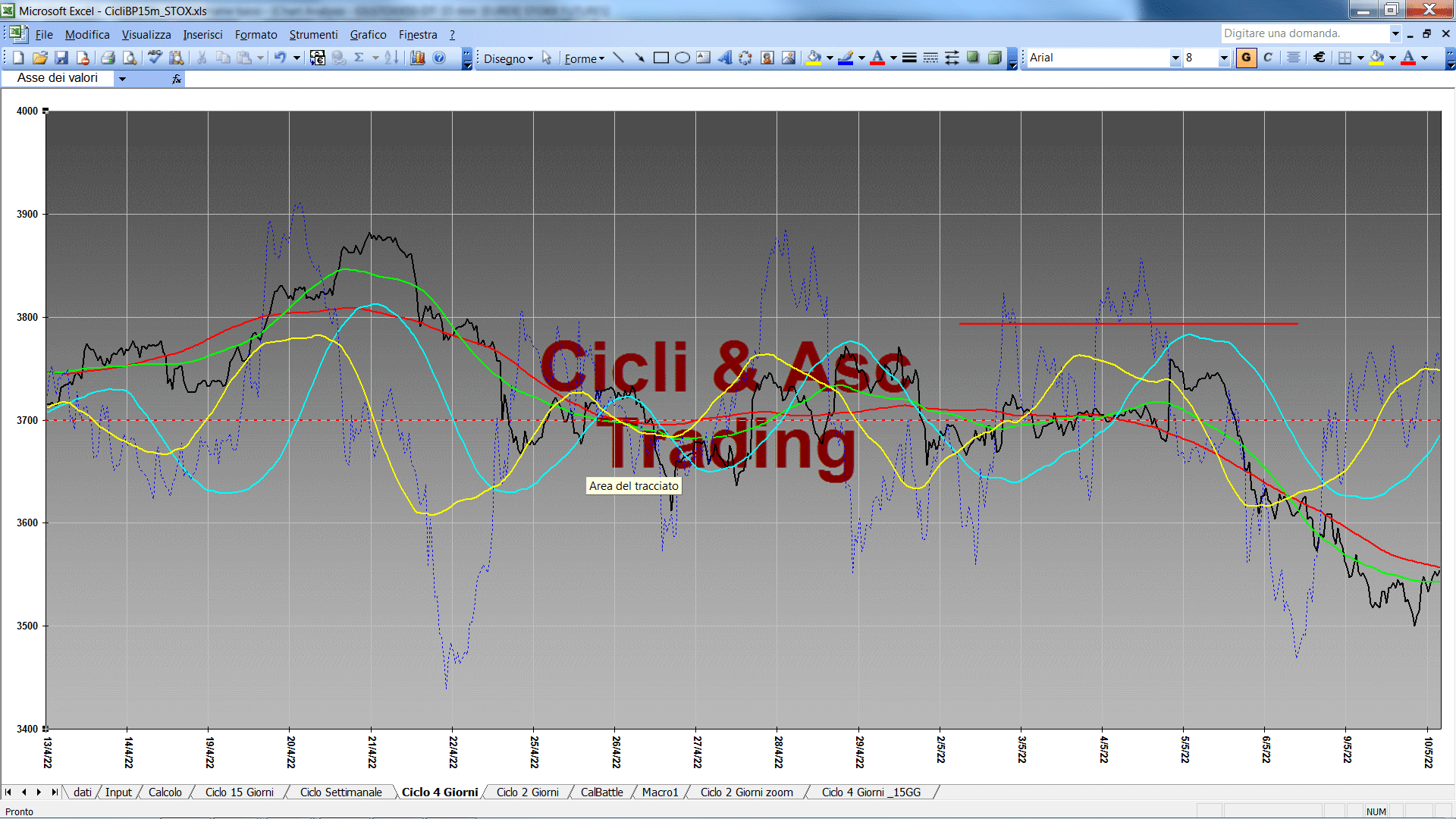1456x819 pixels.
Task: Click Digitare una domanda help field
Action: 1304,33
